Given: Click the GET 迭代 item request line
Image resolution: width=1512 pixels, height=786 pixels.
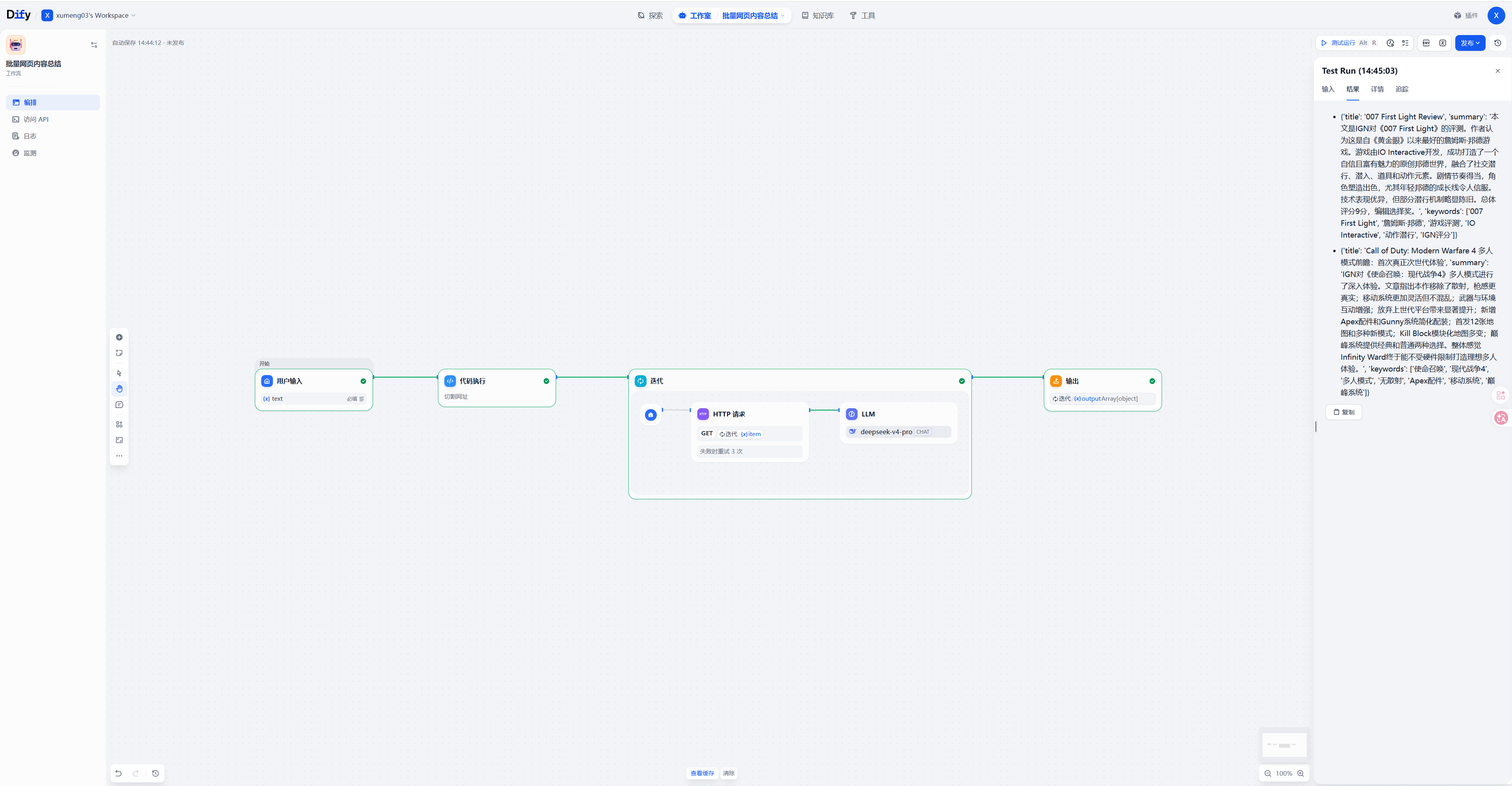Looking at the screenshot, I should [x=750, y=434].
